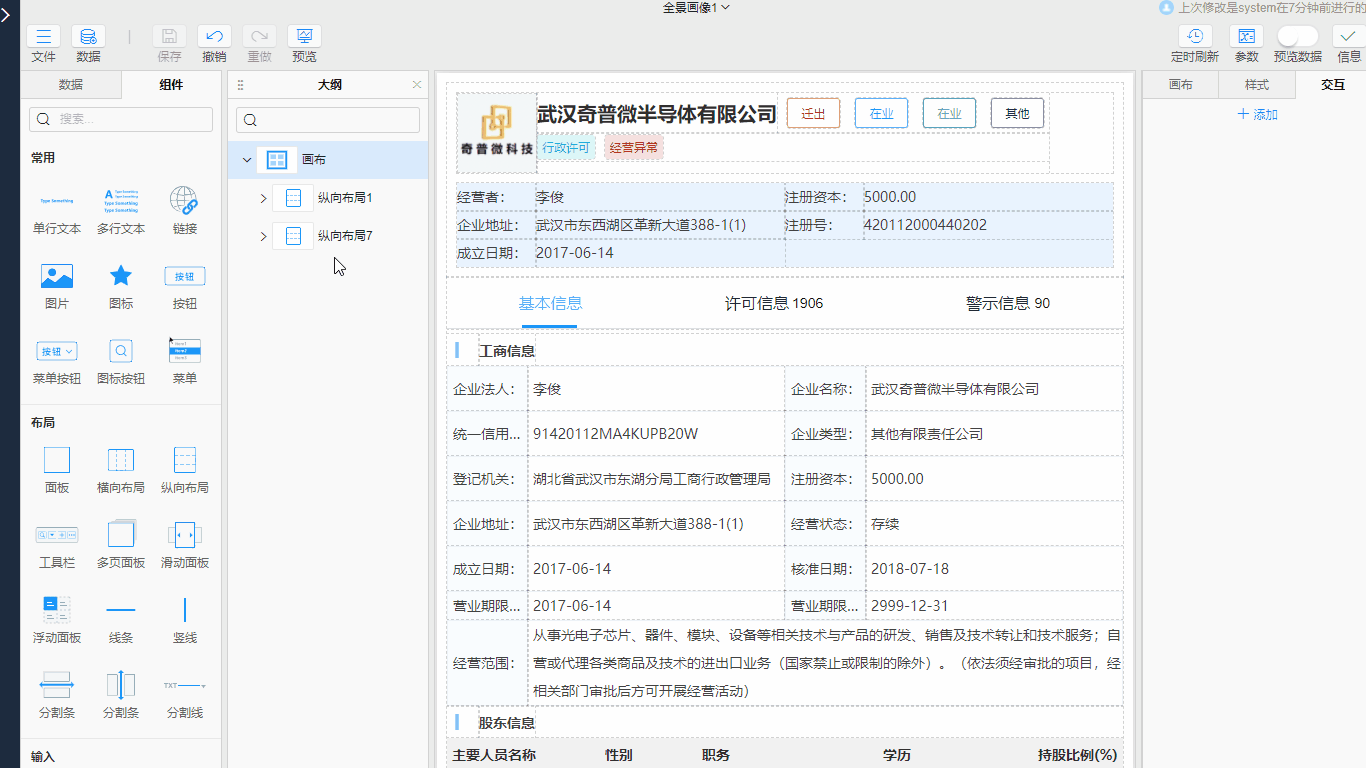
Task: Select 纵向布局1 in the outline
Action: tap(345, 198)
